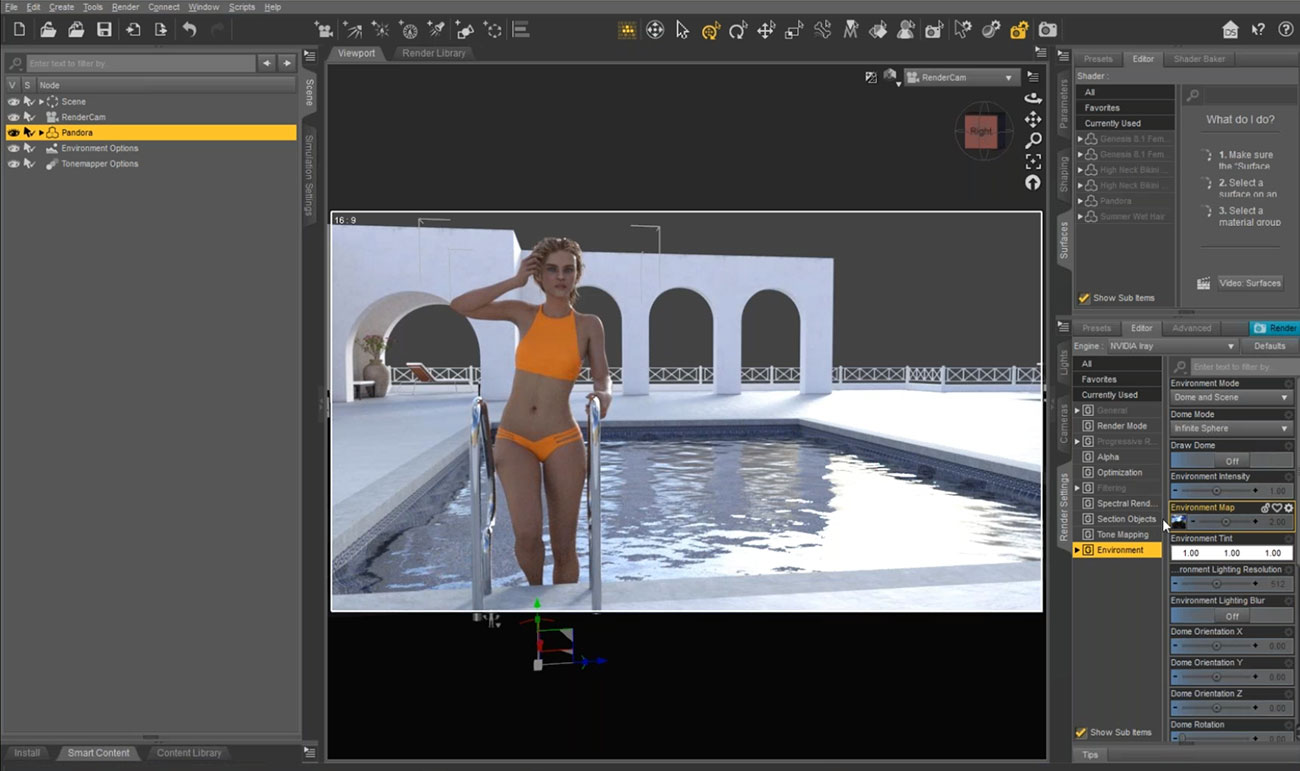
Task: Toggle visibility of Tonemapper Options node
Action: [13, 164]
